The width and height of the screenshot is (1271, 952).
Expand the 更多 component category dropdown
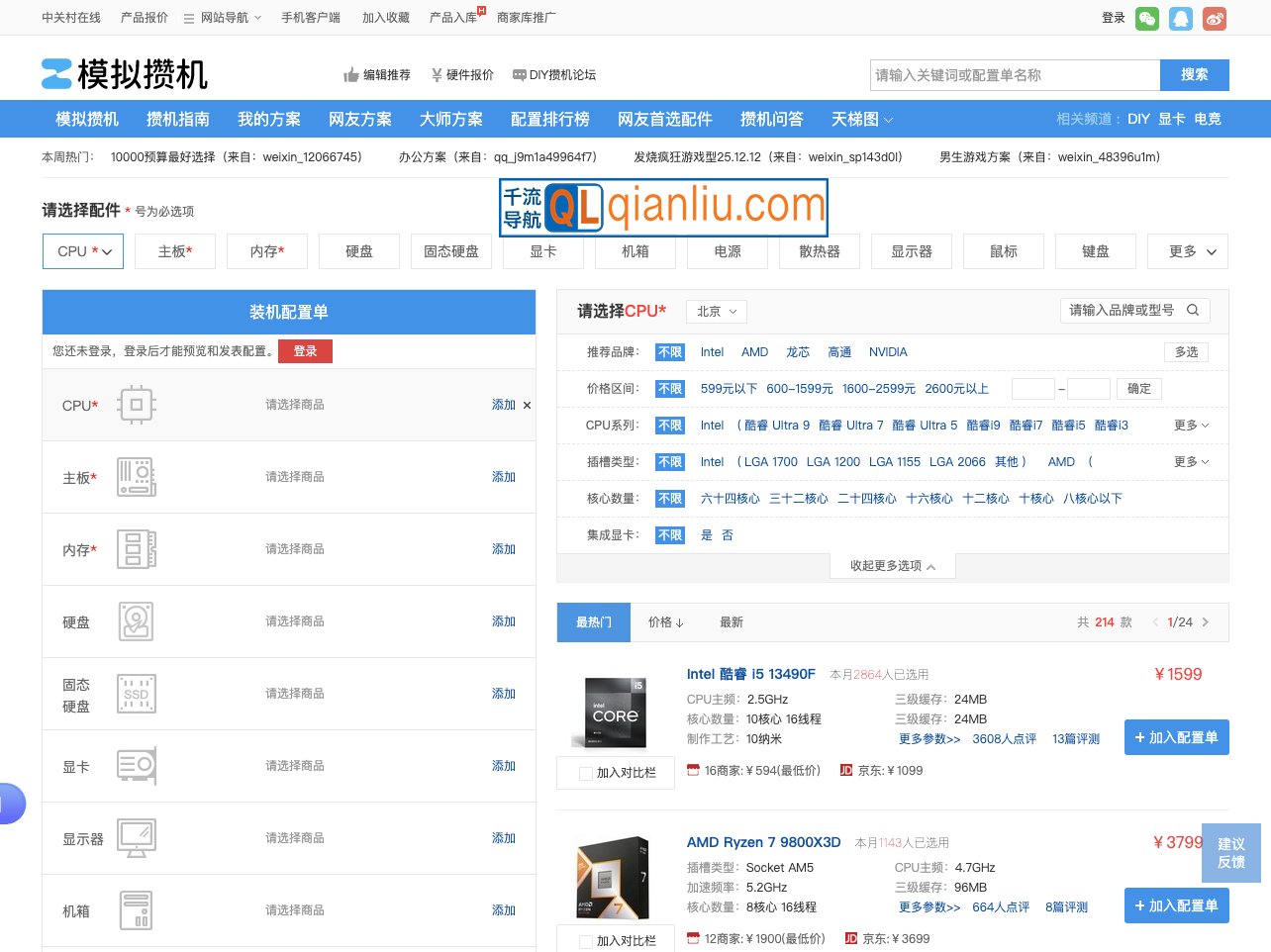tap(1187, 251)
